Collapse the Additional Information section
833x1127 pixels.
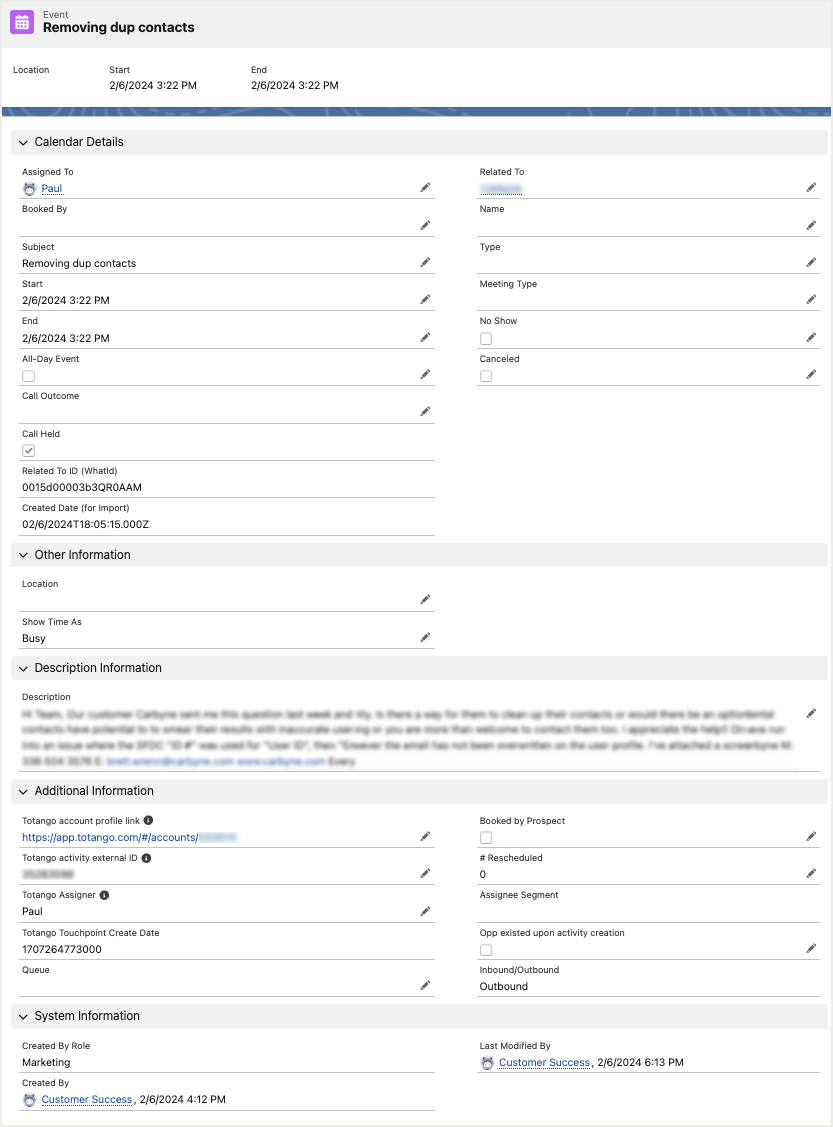[x=23, y=791]
